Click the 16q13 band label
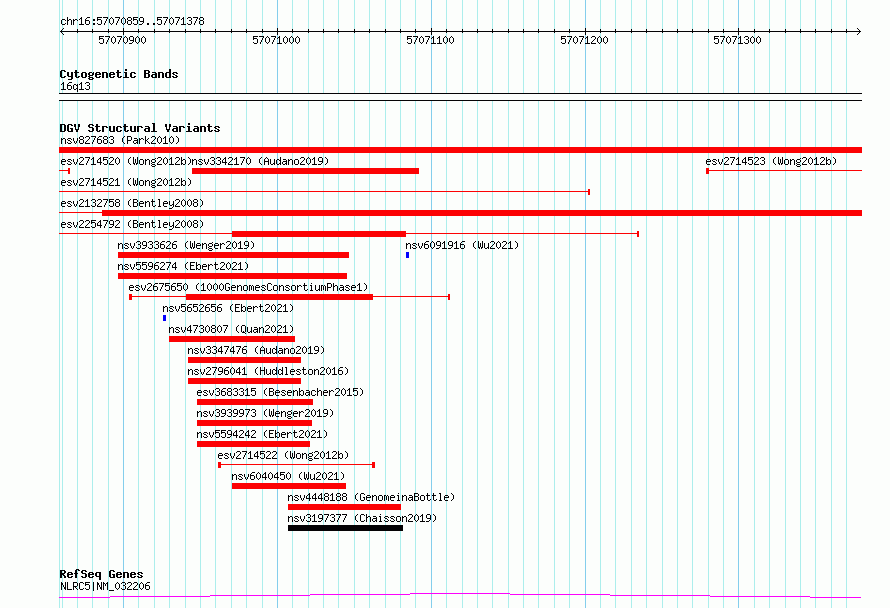The width and height of the screenshot is (890, 608). pyautogui.click(x=75, y=86)
